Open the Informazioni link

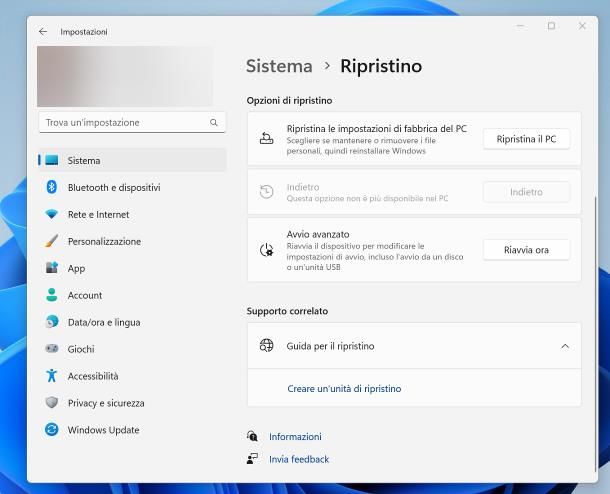click(295, 436)
